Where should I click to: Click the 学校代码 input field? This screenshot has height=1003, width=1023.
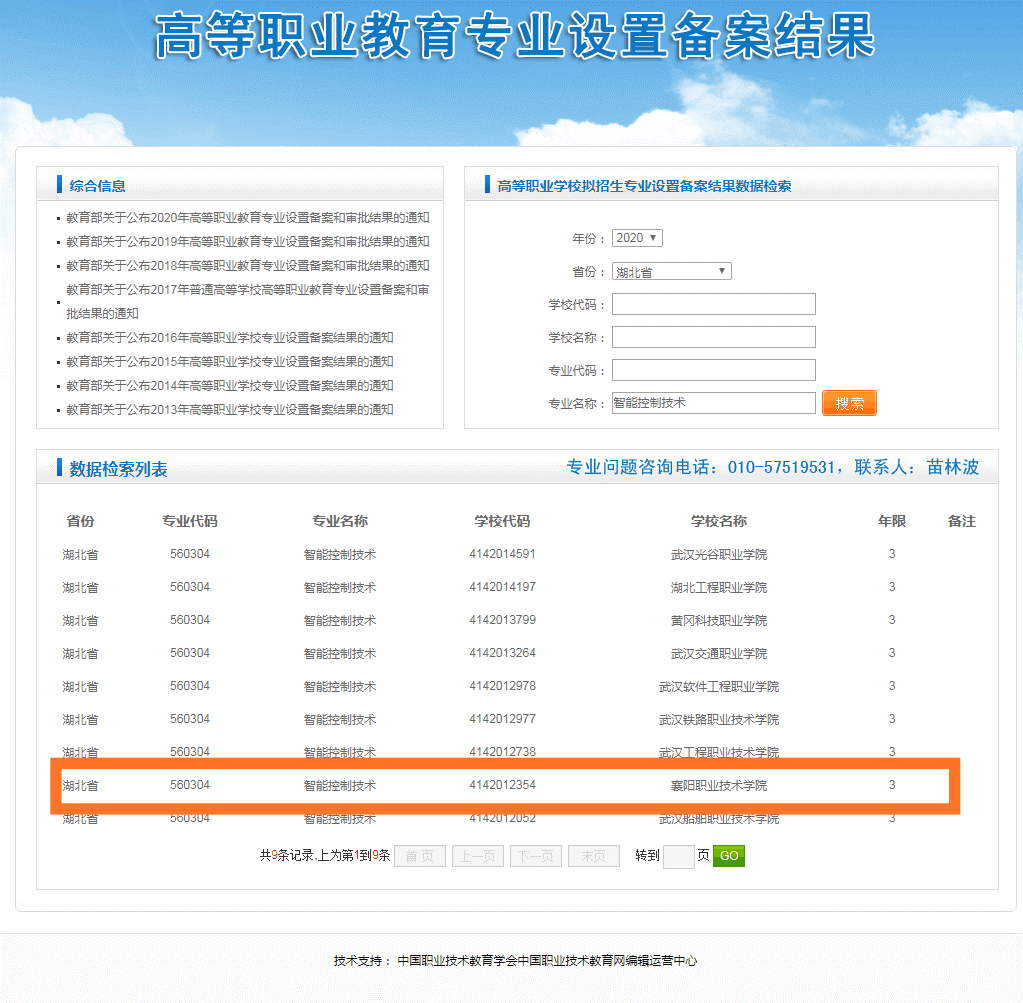[713, 304]
